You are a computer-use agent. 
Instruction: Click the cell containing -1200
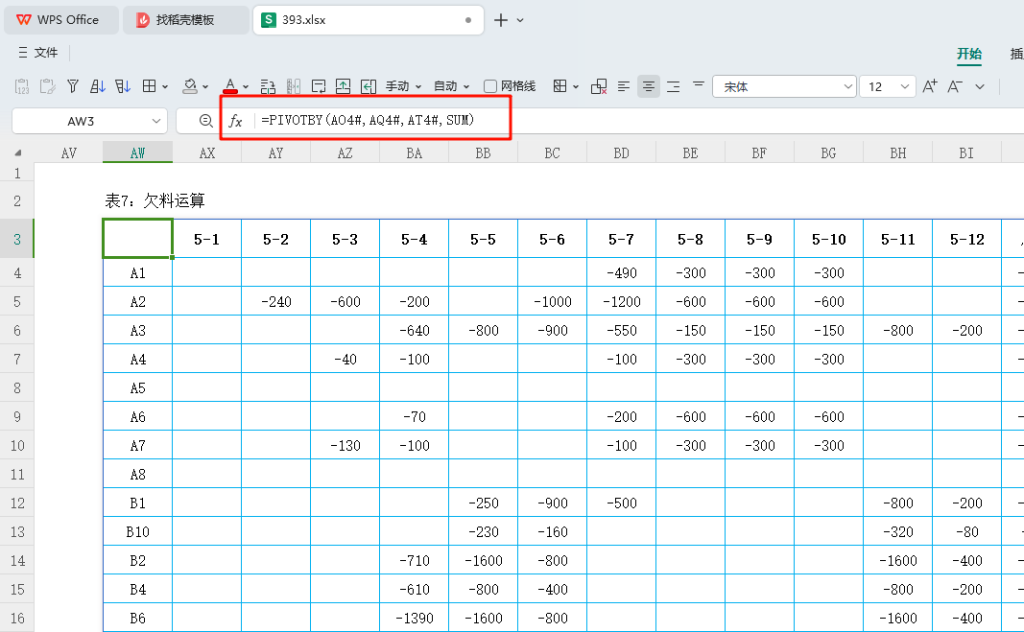pos(621,302)
